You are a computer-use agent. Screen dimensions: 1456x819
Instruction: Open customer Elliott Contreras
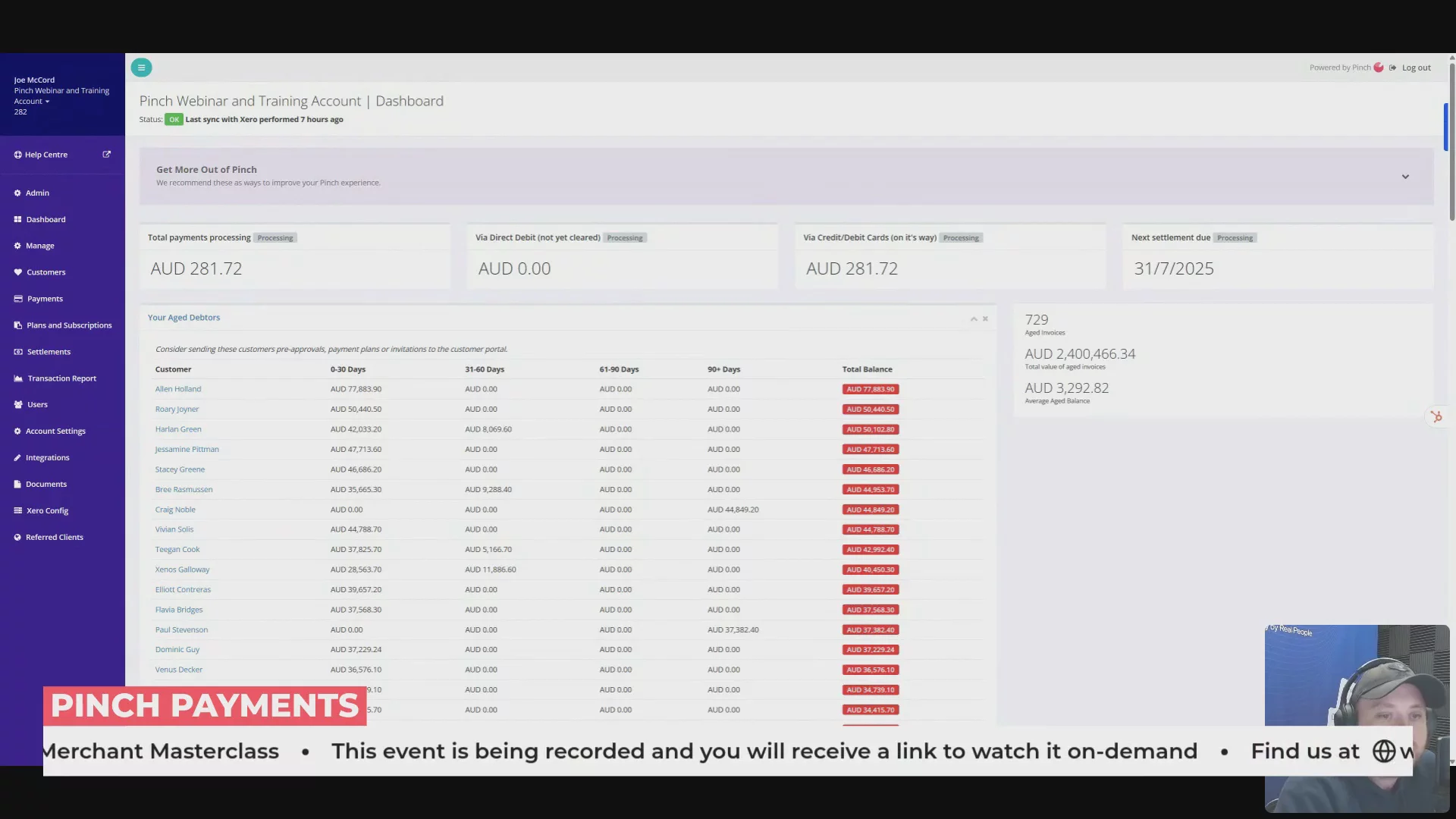pos(183,590)
